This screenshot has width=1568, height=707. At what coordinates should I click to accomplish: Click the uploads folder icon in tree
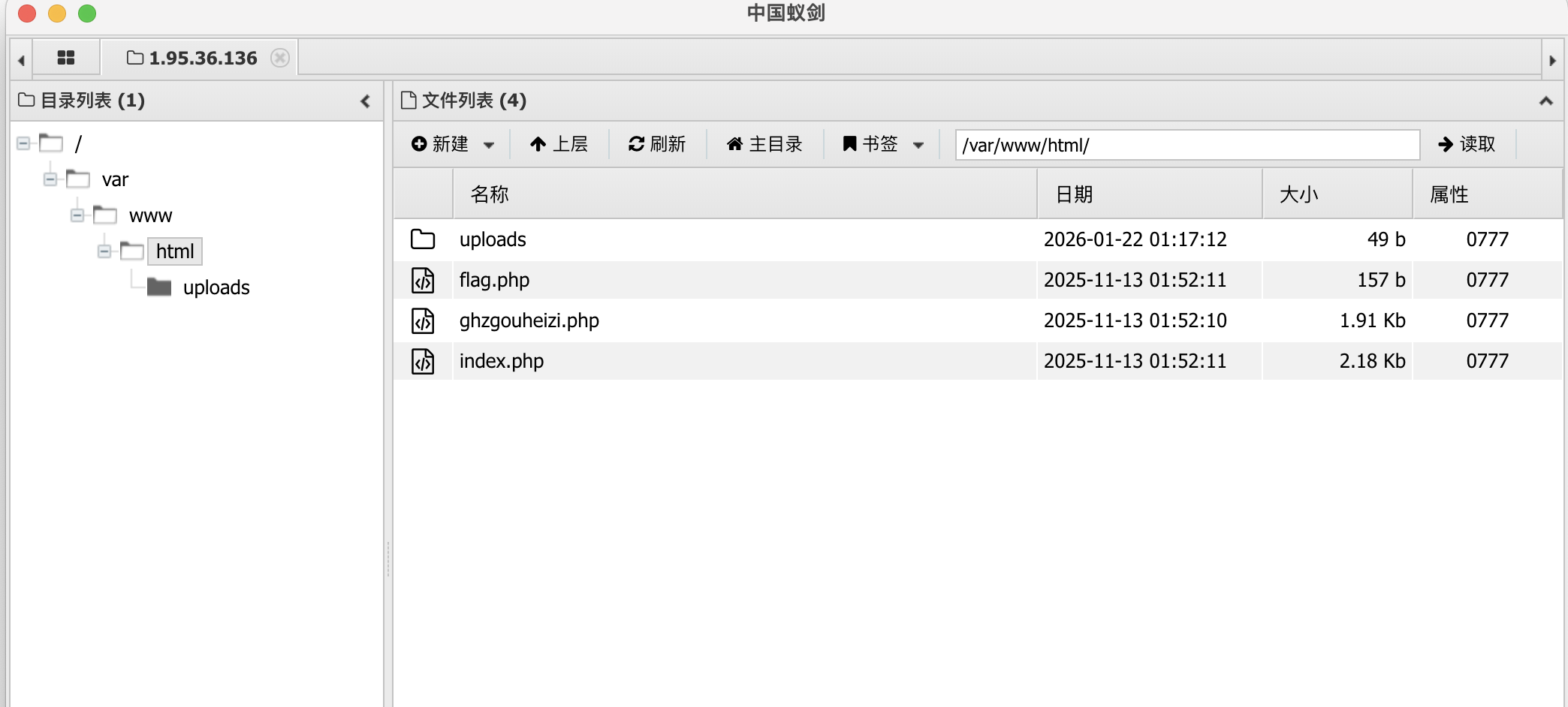pos(159,287)
